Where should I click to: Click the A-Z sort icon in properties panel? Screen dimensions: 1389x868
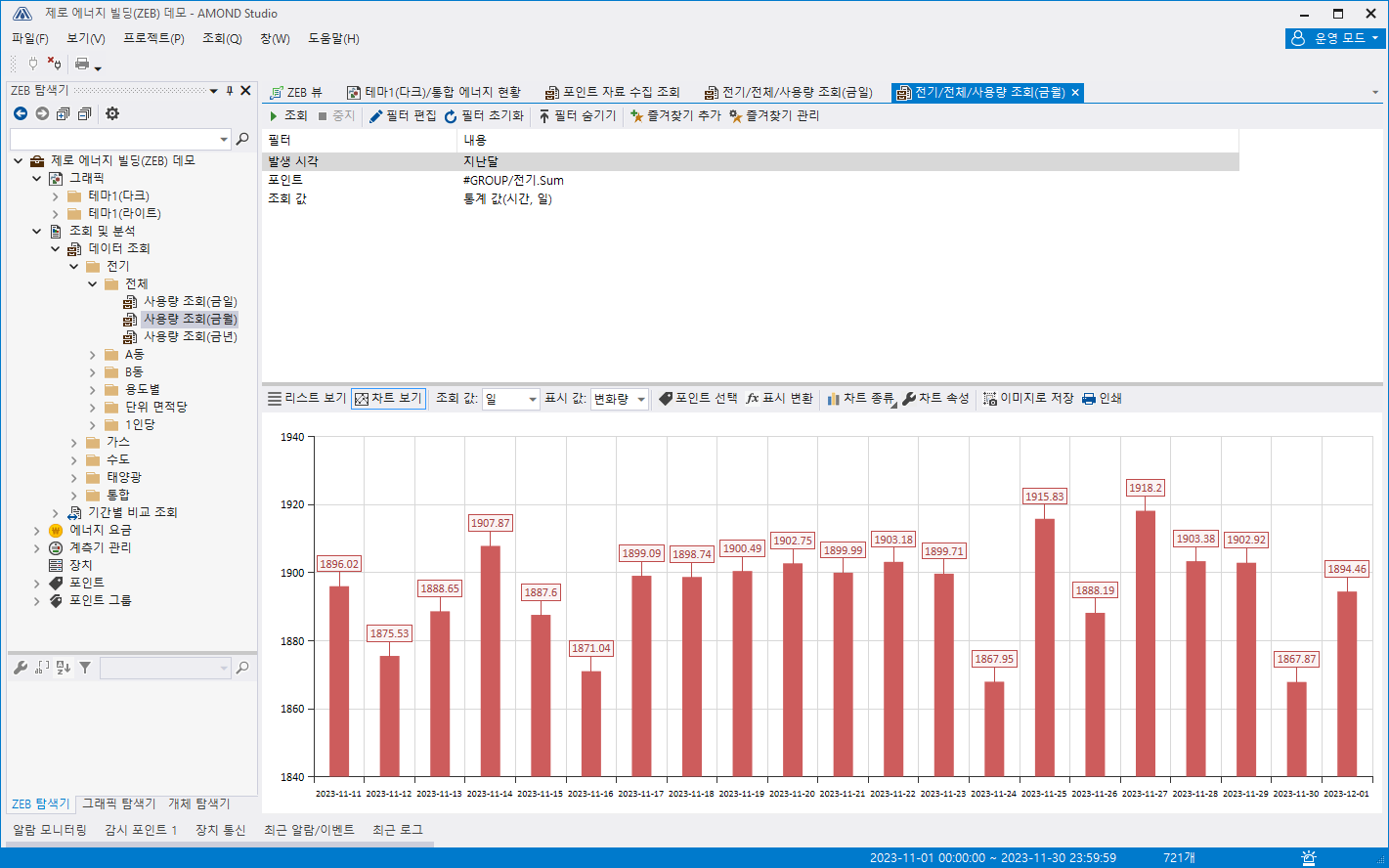(x=64, y=668)
